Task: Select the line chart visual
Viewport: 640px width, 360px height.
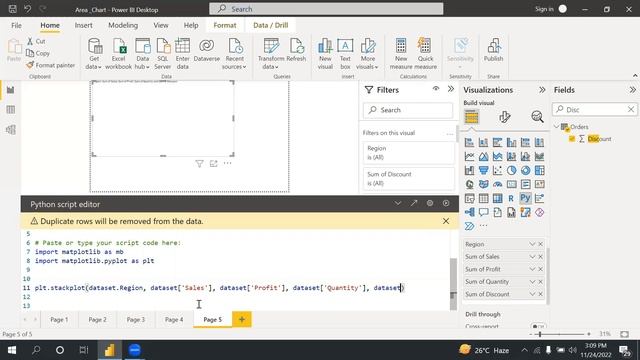Action: click(469, 156)
